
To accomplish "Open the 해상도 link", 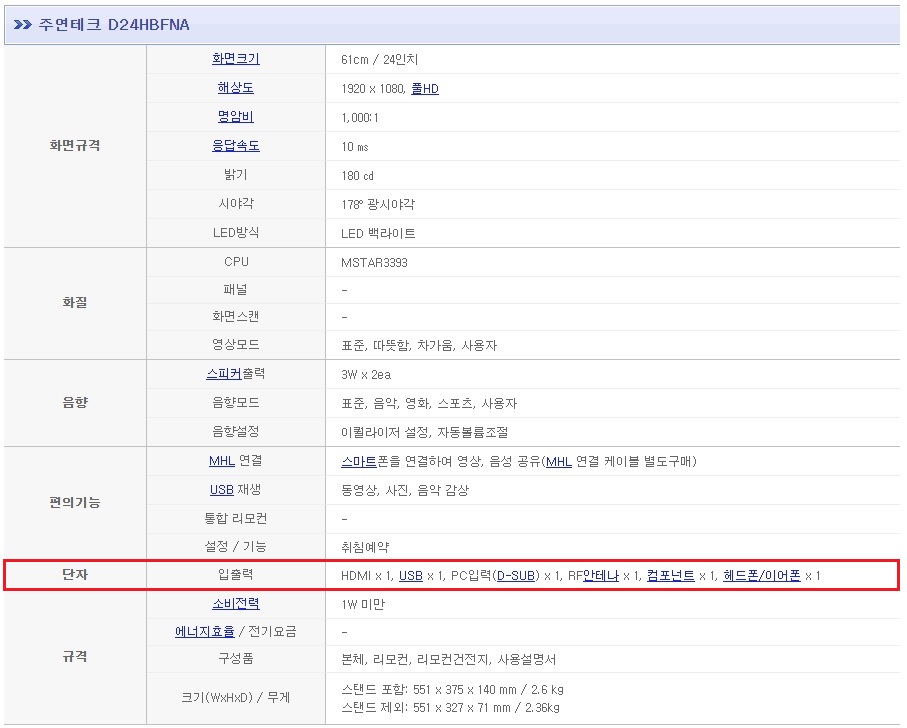I will [235, 88].
